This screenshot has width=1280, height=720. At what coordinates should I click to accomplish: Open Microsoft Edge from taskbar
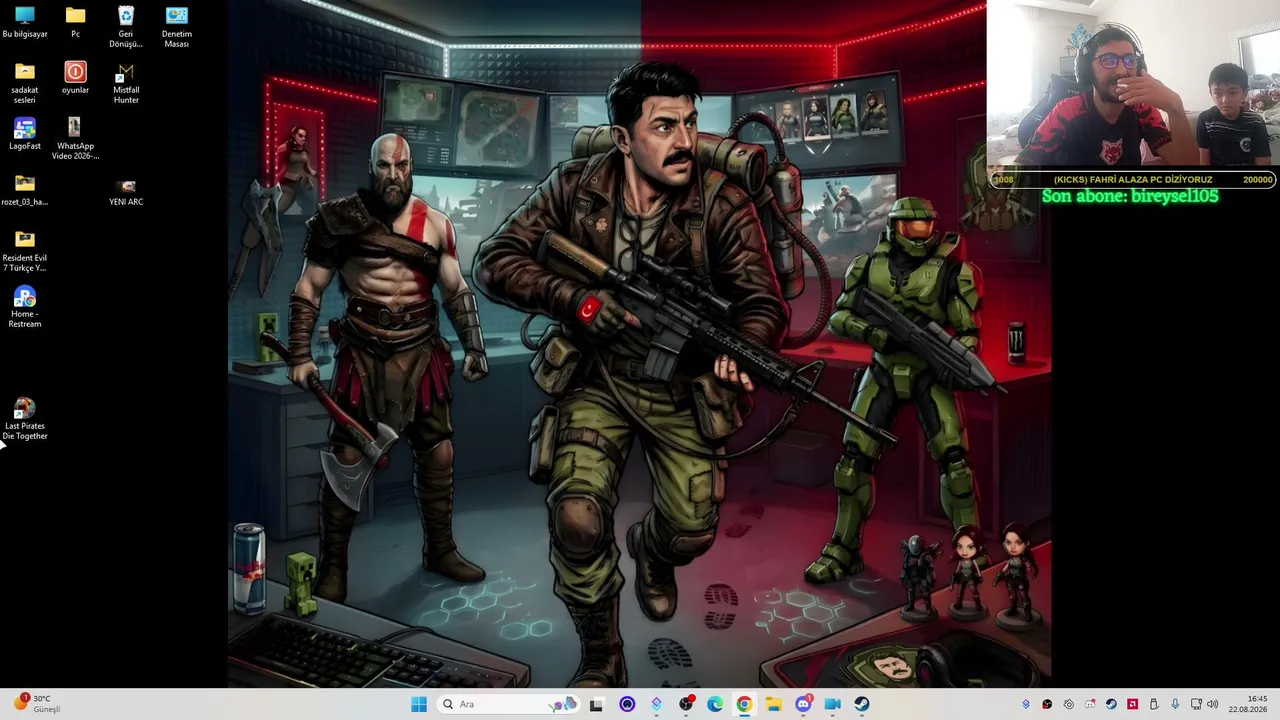pos(715,704)
